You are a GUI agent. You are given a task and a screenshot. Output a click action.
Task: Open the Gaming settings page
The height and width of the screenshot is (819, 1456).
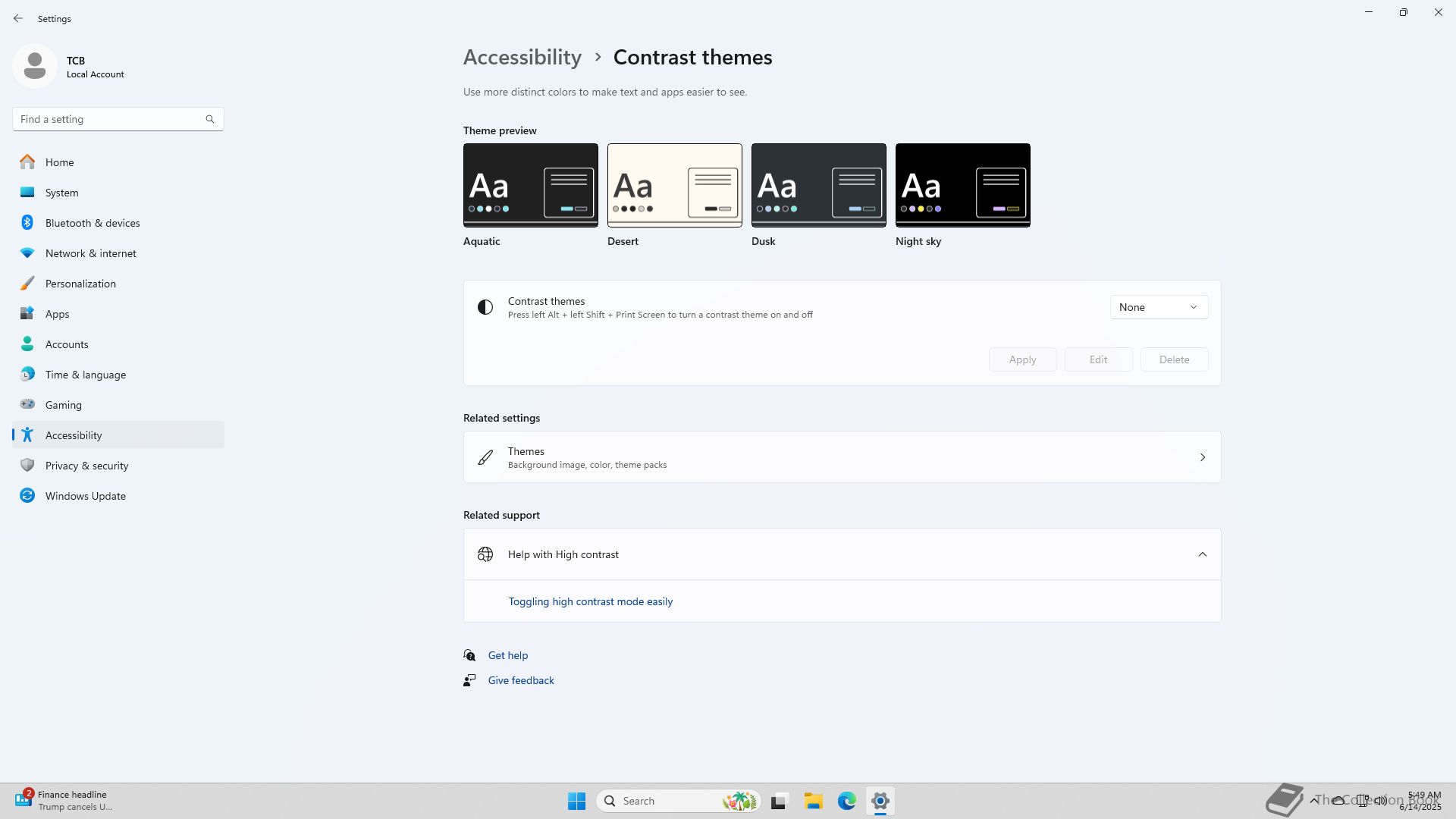[x=63, y=405]
